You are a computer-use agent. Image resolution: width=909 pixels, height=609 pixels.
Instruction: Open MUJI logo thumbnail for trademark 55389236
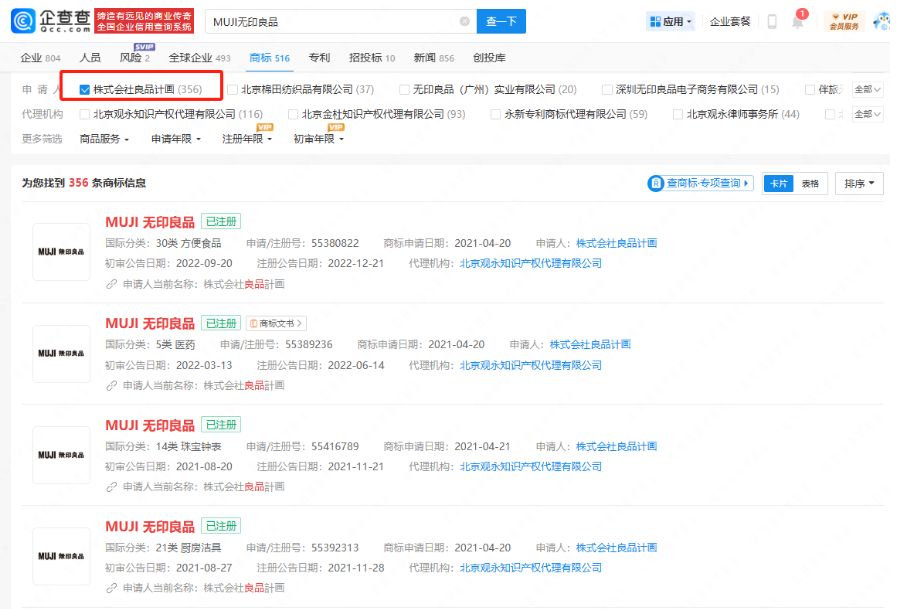coord(61,353)
